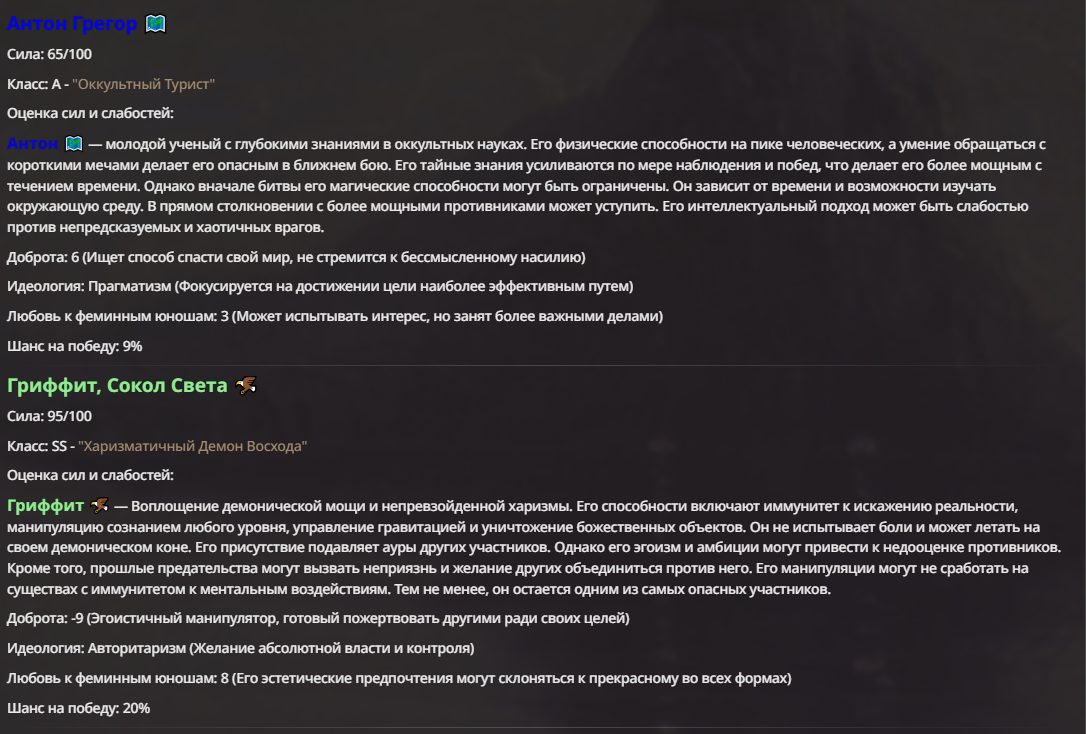
Task: Click the Доброта: 6 line for Антон
Action: coord(296,257)
